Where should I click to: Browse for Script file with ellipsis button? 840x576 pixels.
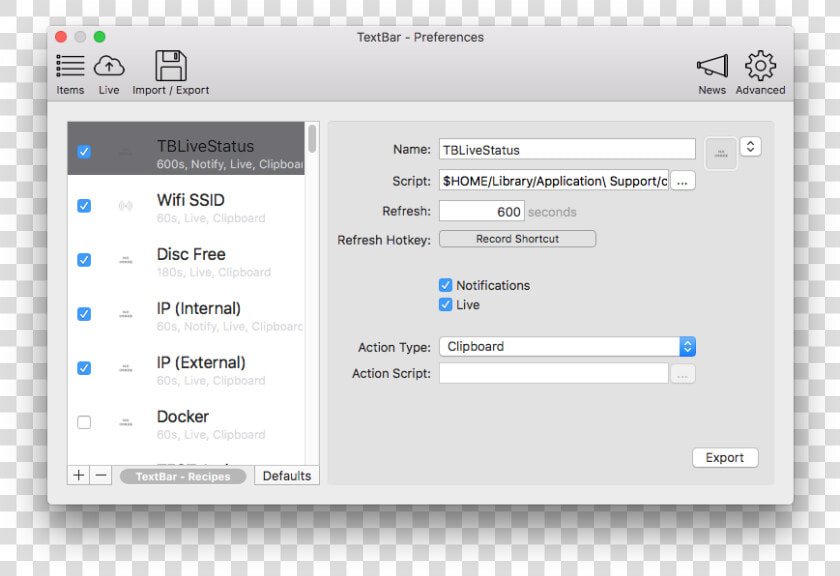[682, 181]
